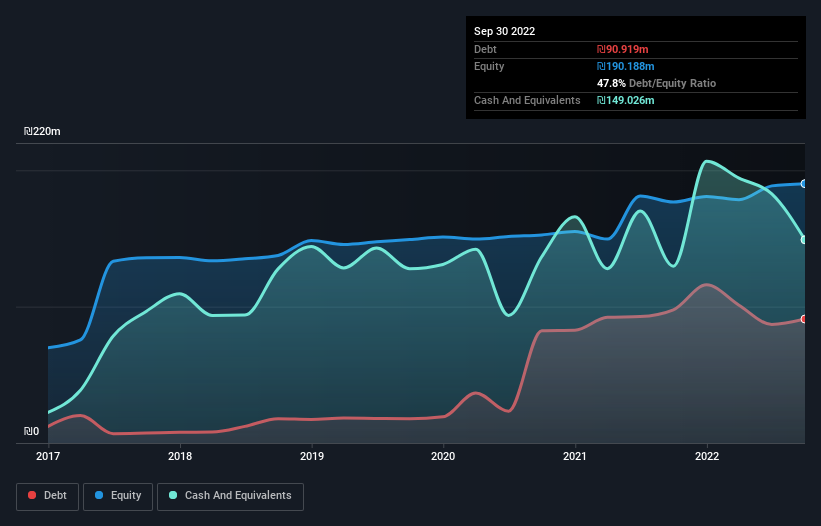Click the ₪220m y-axis label
Image resolution: width=821 pixels, height=526 pixels.
(42, 131)
